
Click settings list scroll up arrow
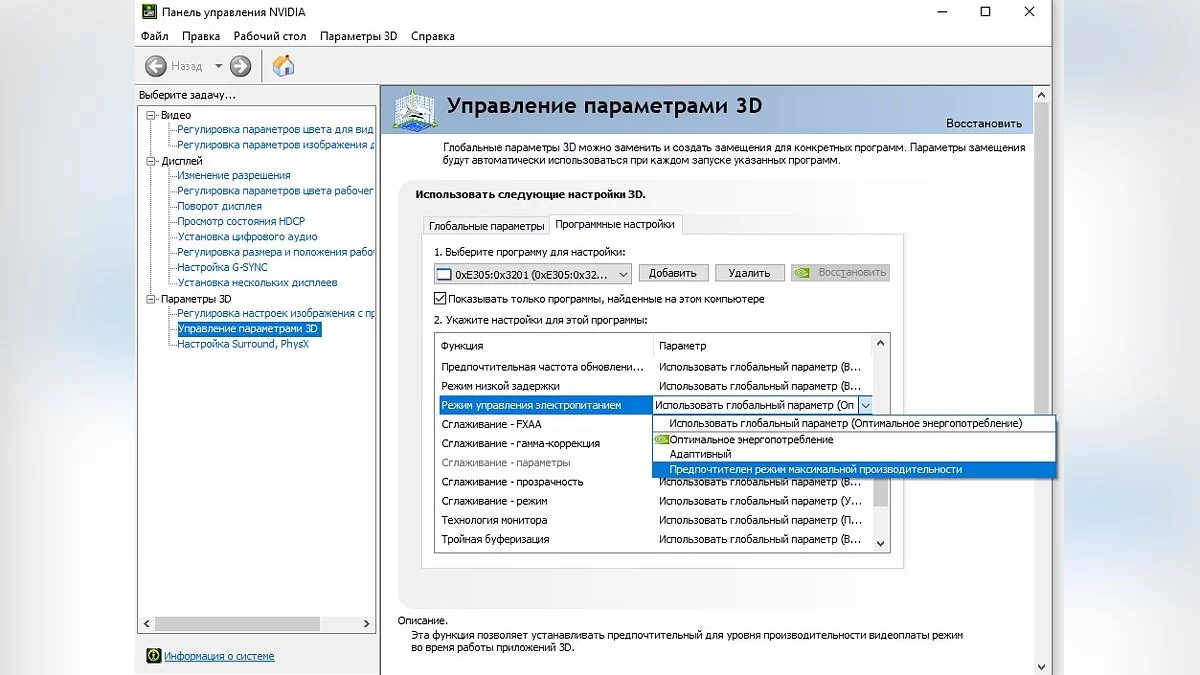tap(881, 345)
